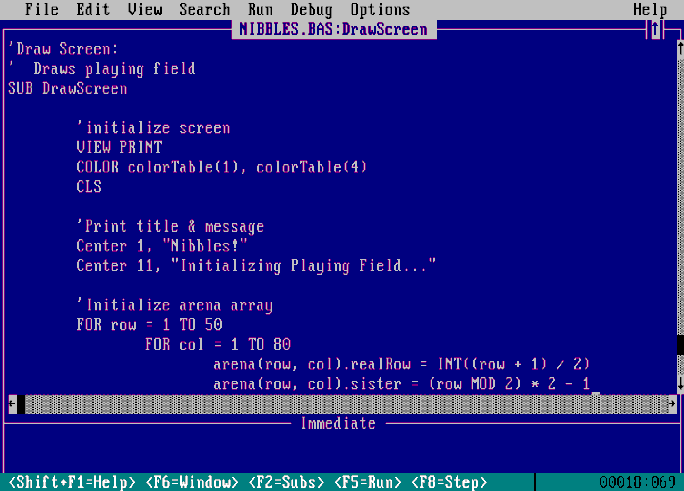
Task: Click horizontal scrollbar right arrow
Action: pyautogui.click(x=671, y=404)
